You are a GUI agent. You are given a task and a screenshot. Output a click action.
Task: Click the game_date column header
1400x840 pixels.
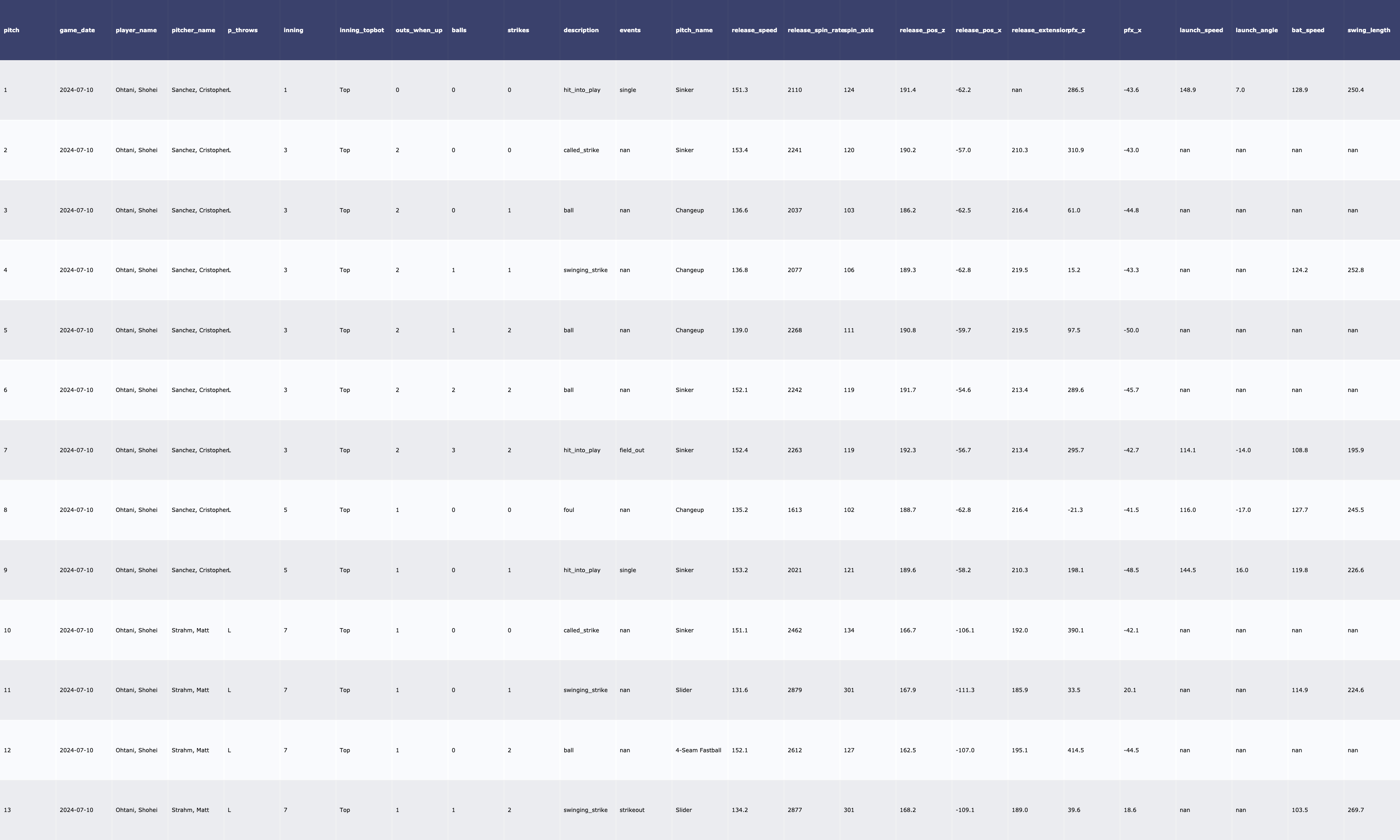pyautogui.click(x=77, y=30)
